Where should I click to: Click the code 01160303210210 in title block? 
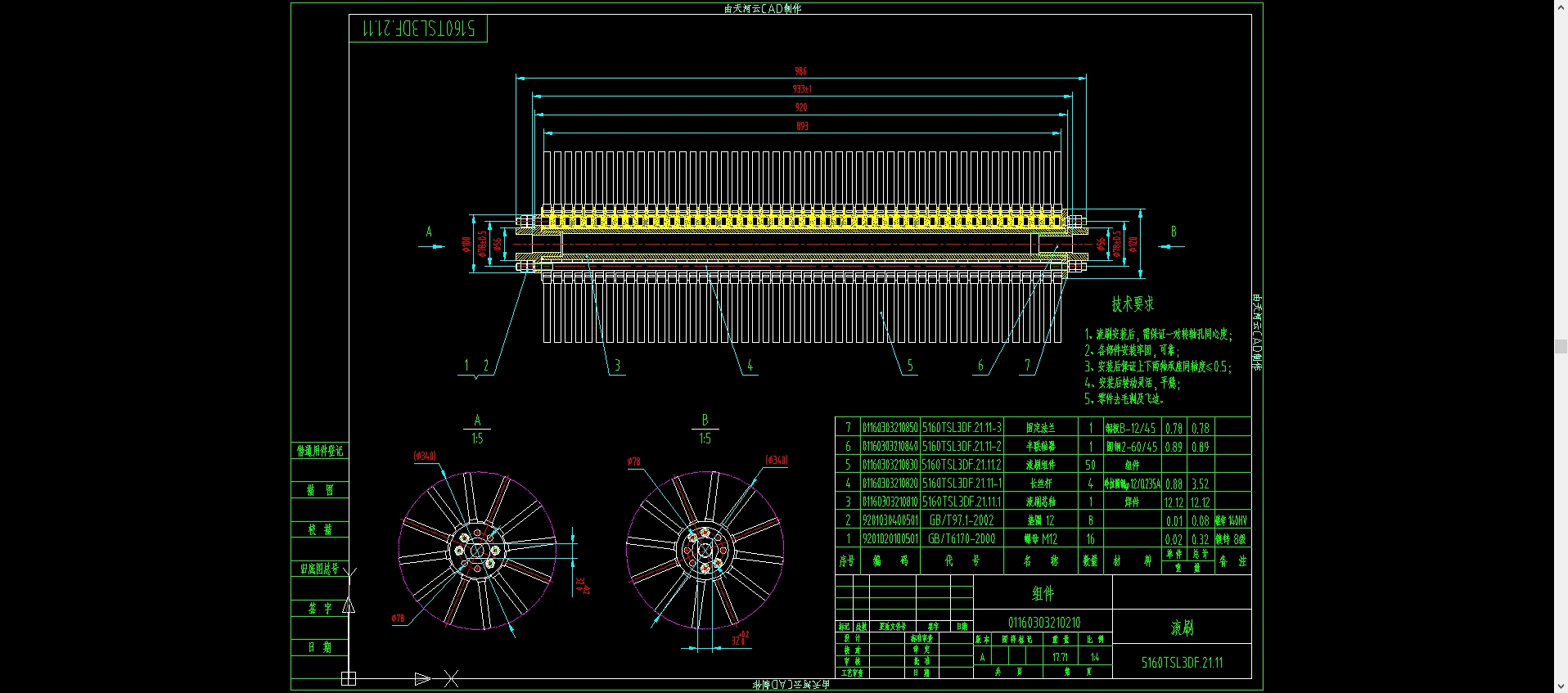tap(1043, 623)
